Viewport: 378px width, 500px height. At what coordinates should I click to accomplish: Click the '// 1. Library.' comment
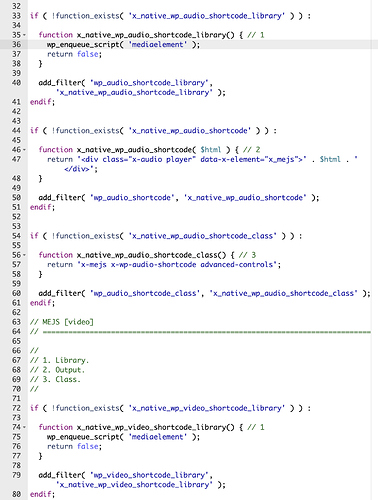click(59, 360)
